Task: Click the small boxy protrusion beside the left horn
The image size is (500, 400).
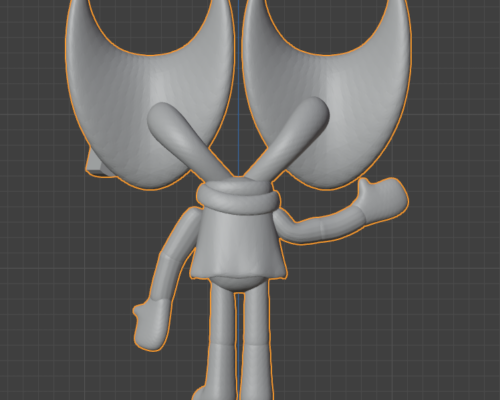Action: pyautogui.click(x=94, y=165)
